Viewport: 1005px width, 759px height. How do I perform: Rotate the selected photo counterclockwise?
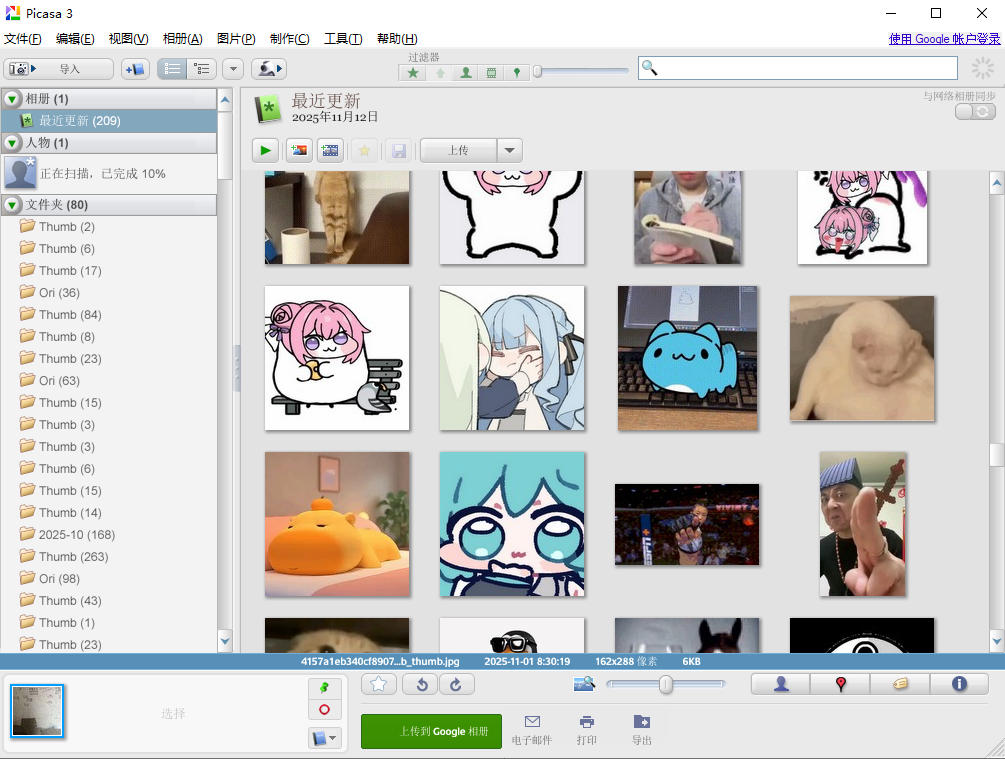tap(421, 684)
